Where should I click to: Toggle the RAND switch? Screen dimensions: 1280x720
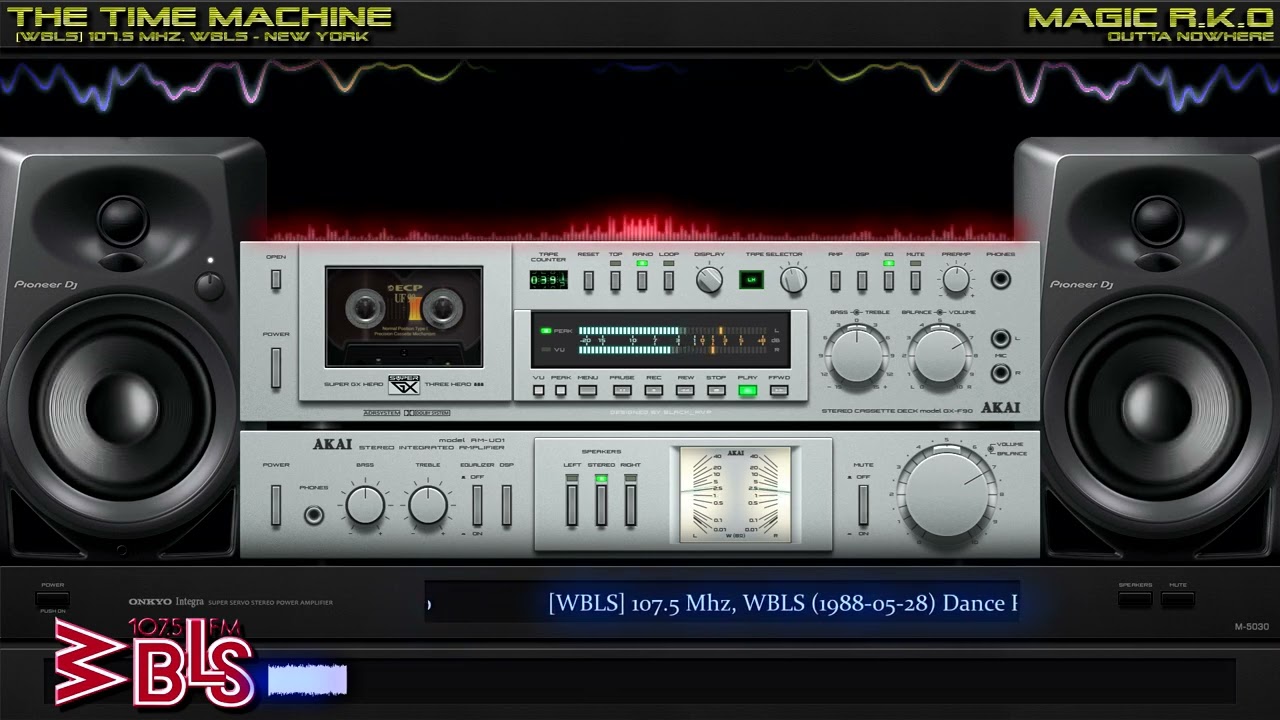tap(642, 280)
